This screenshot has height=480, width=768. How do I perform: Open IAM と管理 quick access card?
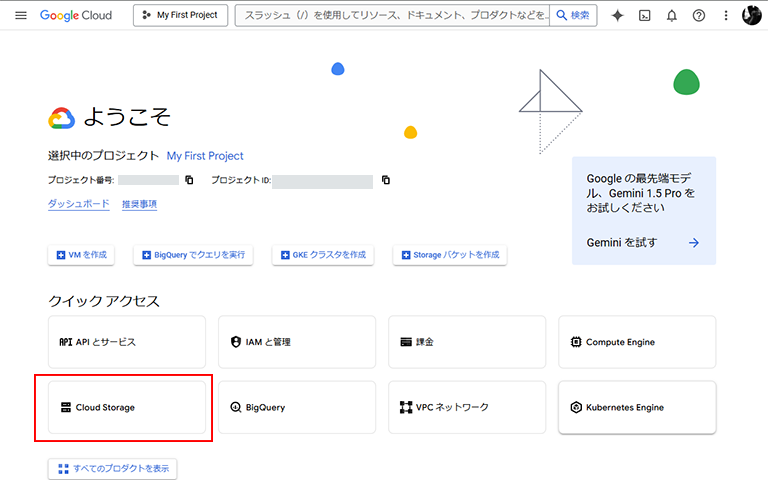(297, 342)
